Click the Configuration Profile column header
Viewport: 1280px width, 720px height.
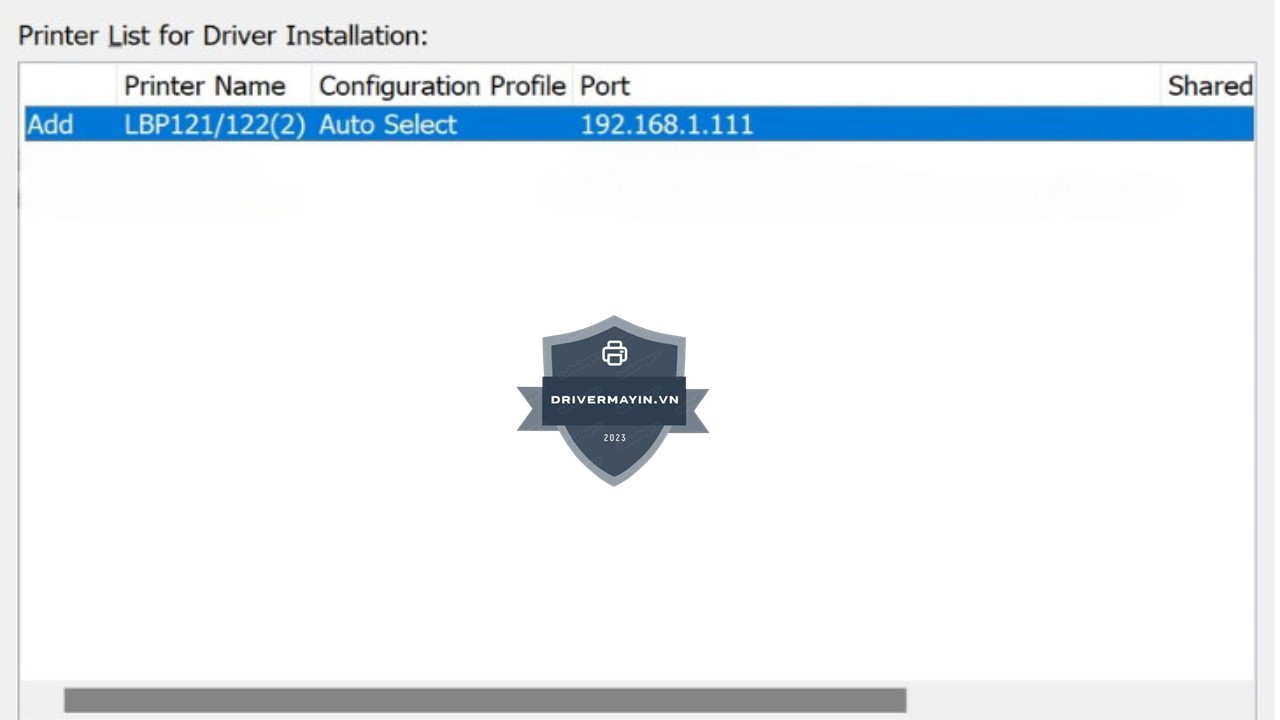pos(442,86)
